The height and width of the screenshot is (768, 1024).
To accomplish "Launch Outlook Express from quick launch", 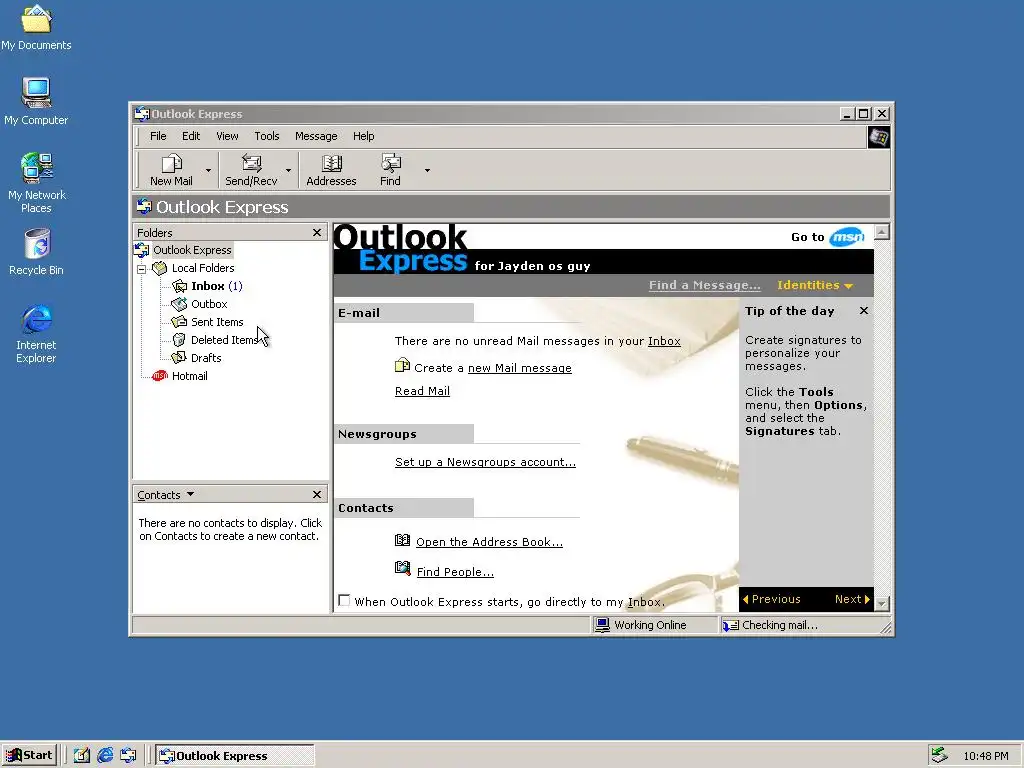I will (x=128, y=756).
